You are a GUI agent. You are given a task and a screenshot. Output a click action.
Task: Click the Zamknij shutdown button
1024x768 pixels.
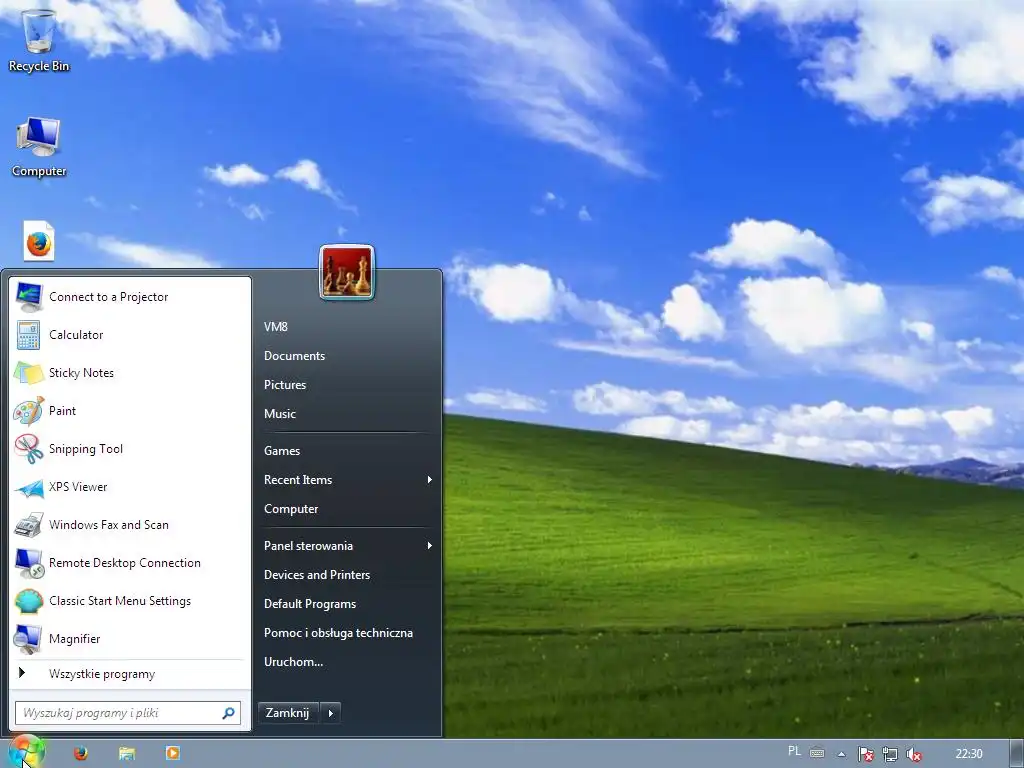(288, 713)
